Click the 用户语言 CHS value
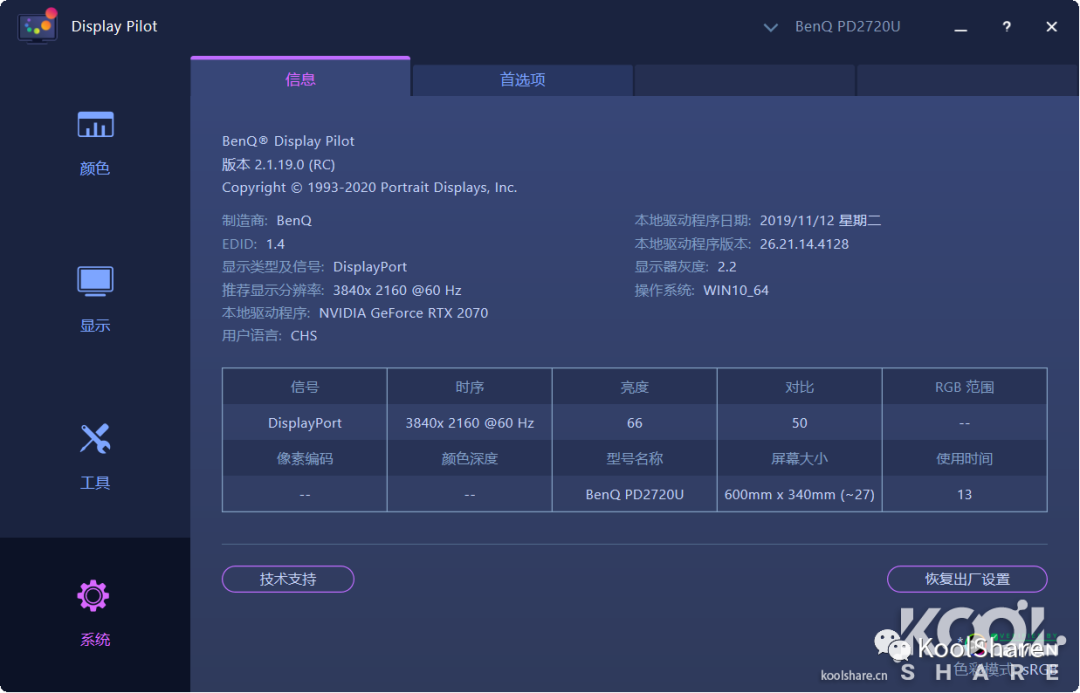The image size is (1080, 693). pyautogui.click(x=304, y=335)
